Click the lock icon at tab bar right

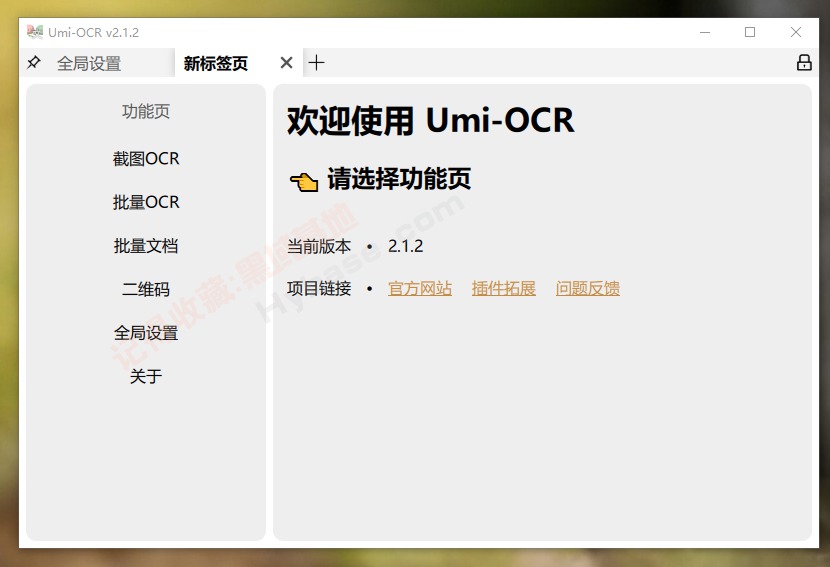[804, 62]
